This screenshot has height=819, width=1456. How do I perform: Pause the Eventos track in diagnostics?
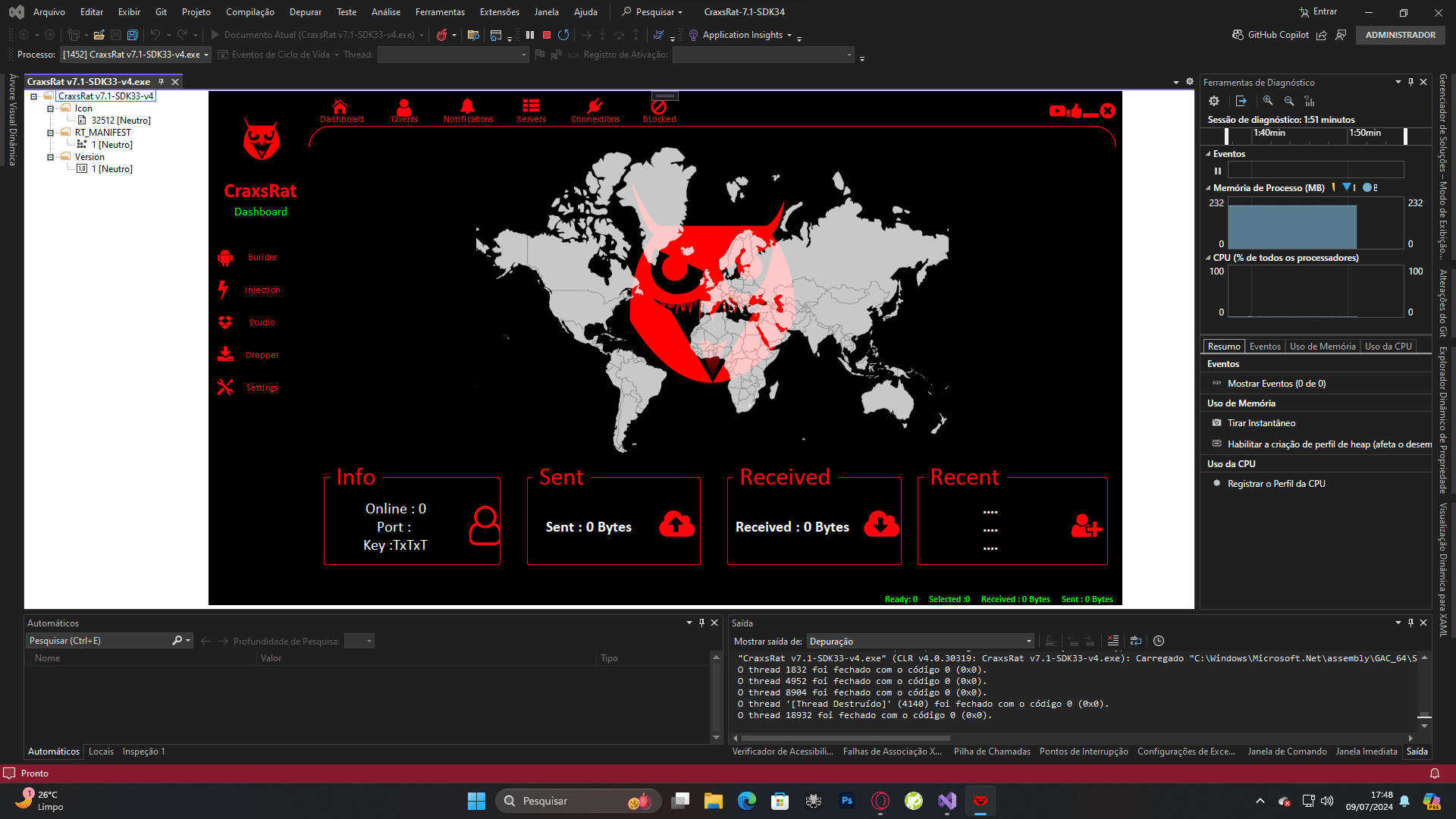(1218, 171)
